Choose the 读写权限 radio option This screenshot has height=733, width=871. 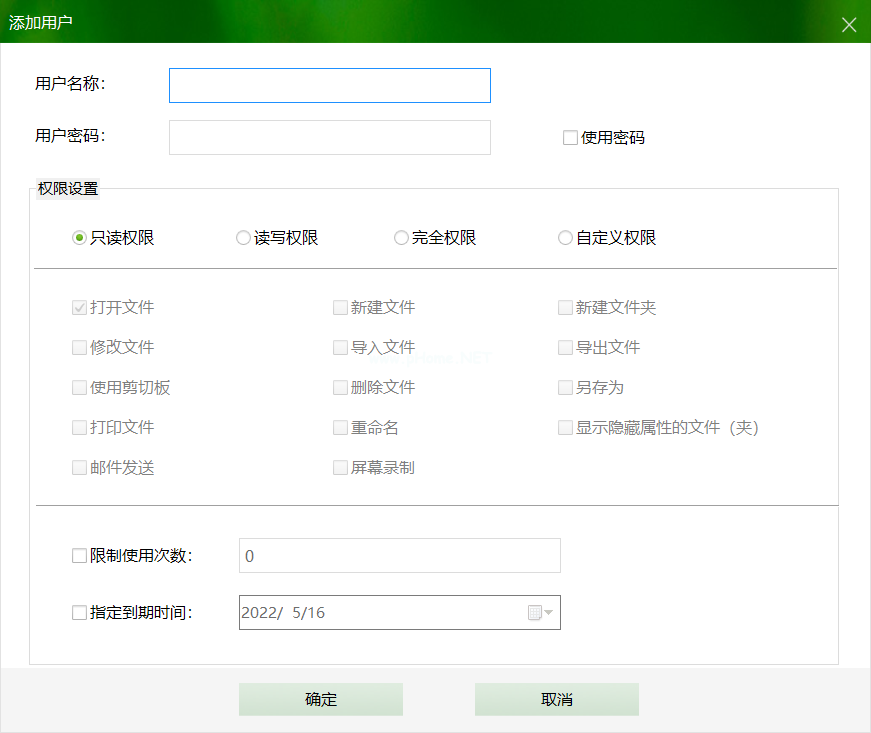tap(243, 238)
